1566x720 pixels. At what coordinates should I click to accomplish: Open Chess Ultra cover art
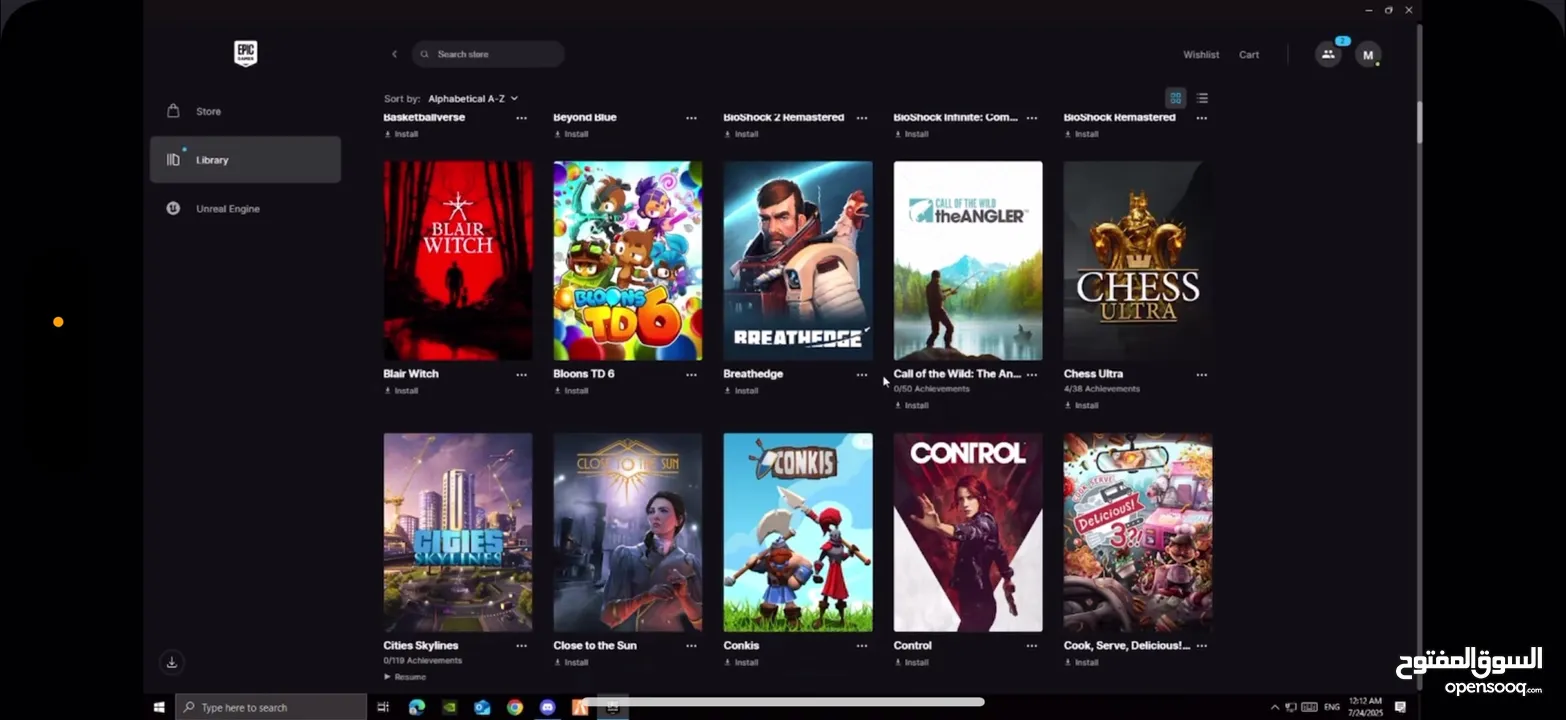click(1138, 261)
